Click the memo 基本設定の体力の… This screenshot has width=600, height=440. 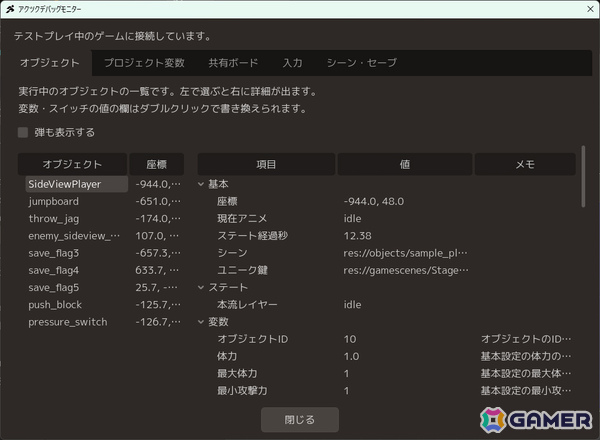(526, 356)
